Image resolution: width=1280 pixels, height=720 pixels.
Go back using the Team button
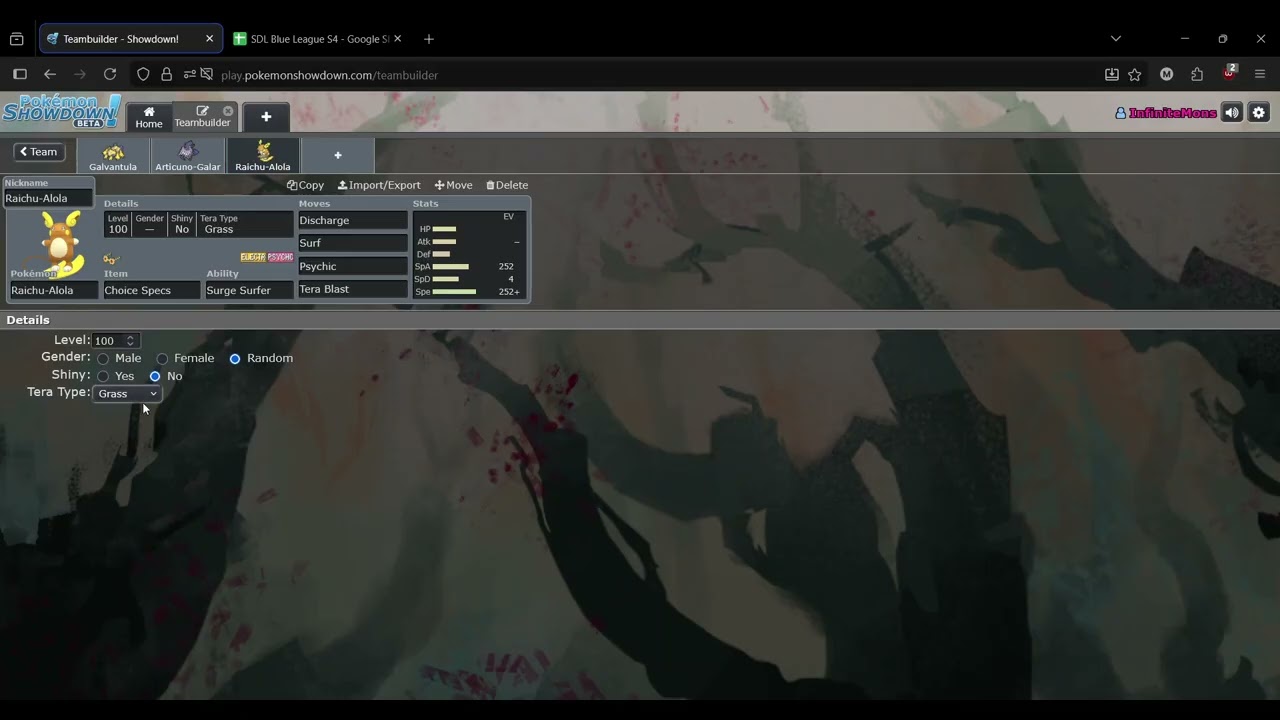[x=39, y=152]
